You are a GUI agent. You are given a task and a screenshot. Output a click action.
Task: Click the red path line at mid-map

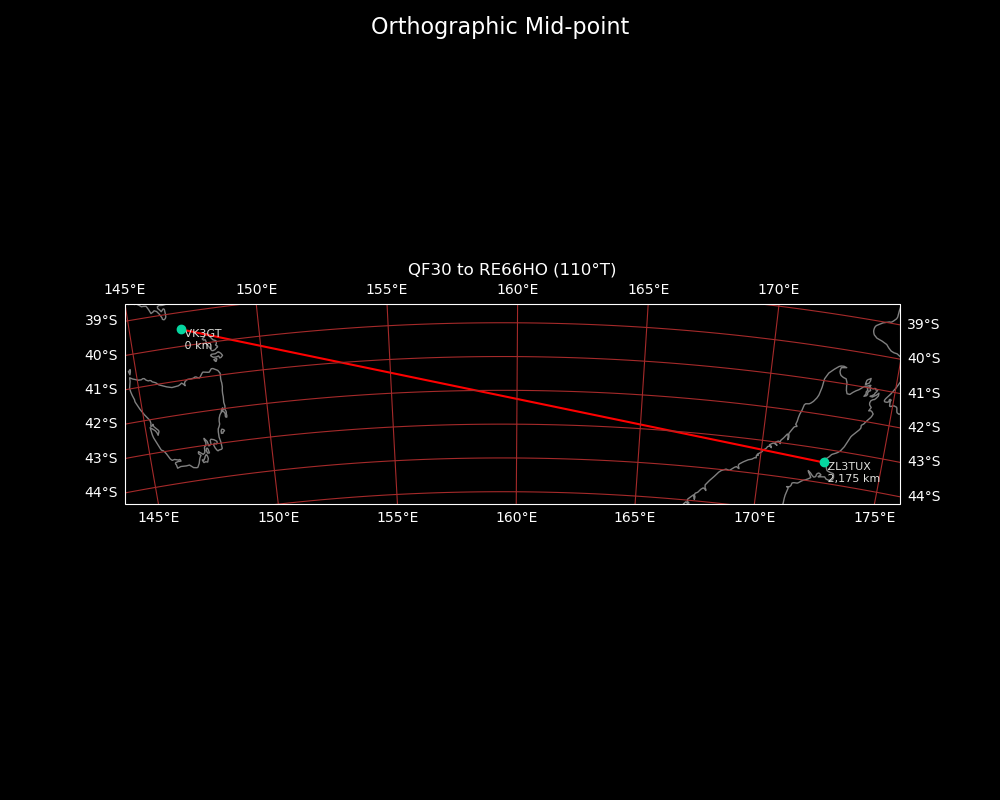pyautogui.click(x=512, y=397)
